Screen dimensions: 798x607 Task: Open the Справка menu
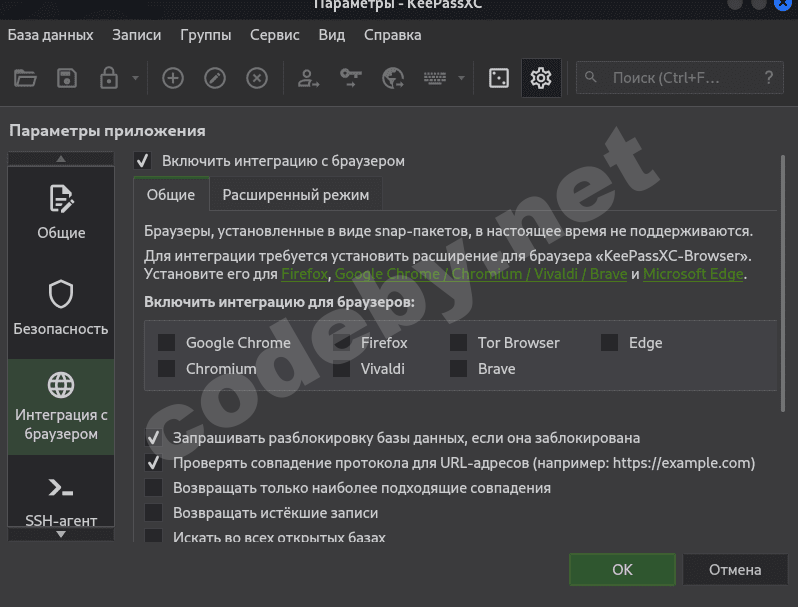tap(392, 35)
